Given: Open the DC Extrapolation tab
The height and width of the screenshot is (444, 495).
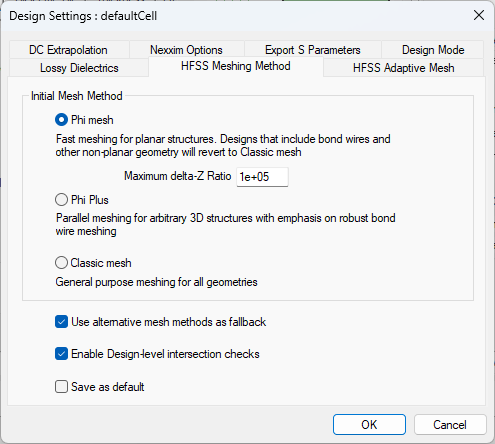Looking at the screenshot, I should (68, 50).
